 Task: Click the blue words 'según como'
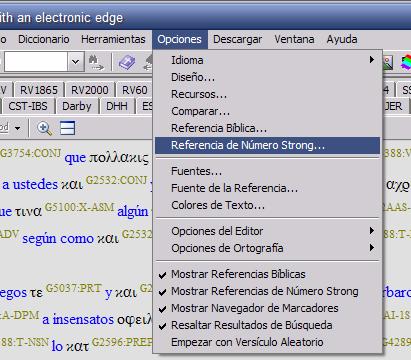[58, 239]
